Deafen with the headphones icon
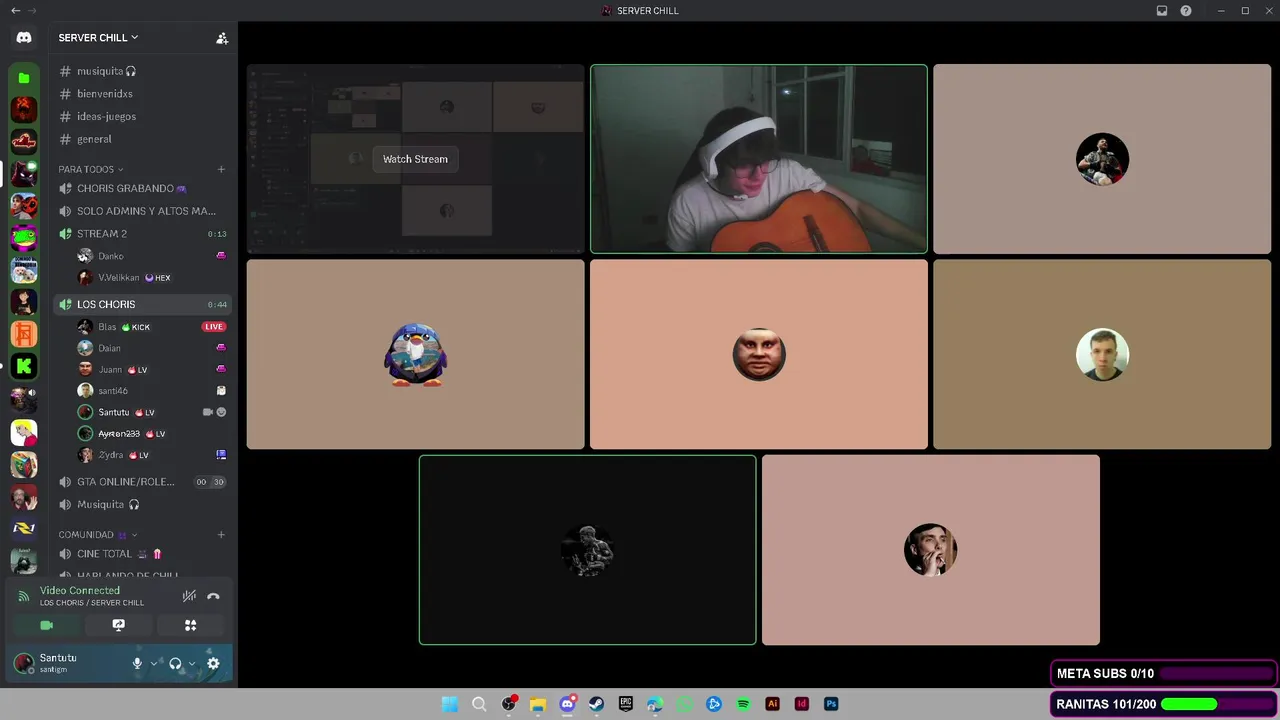The height and width of the screenshot is (720, 1280). pyautogui.click(x=175, y=663)
